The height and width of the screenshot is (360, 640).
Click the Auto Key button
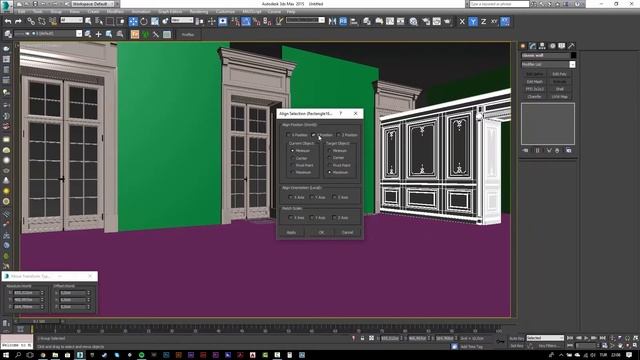tap(516, 338)
